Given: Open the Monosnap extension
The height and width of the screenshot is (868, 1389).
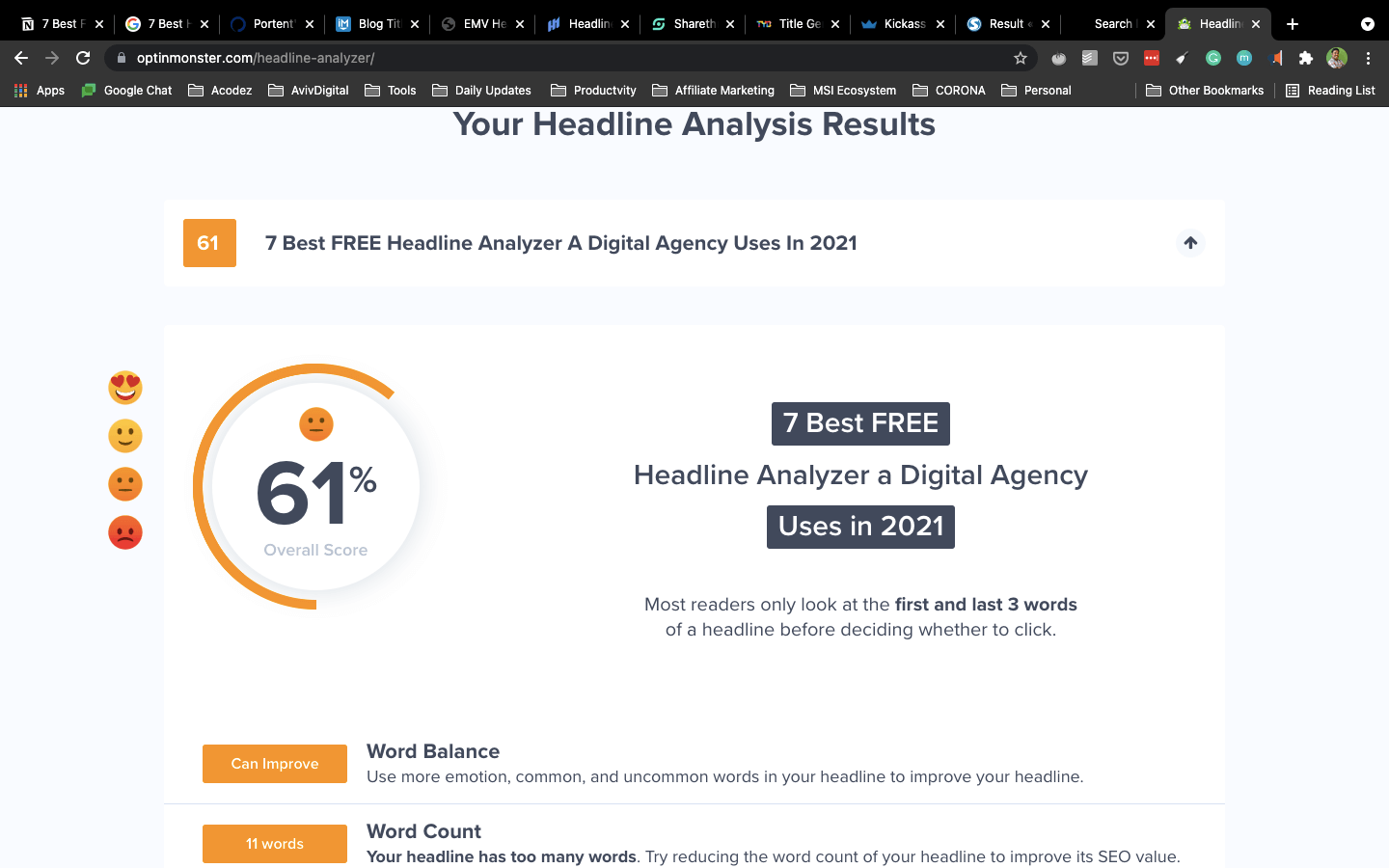Looking at the screenshot, I should (1243, 58).
